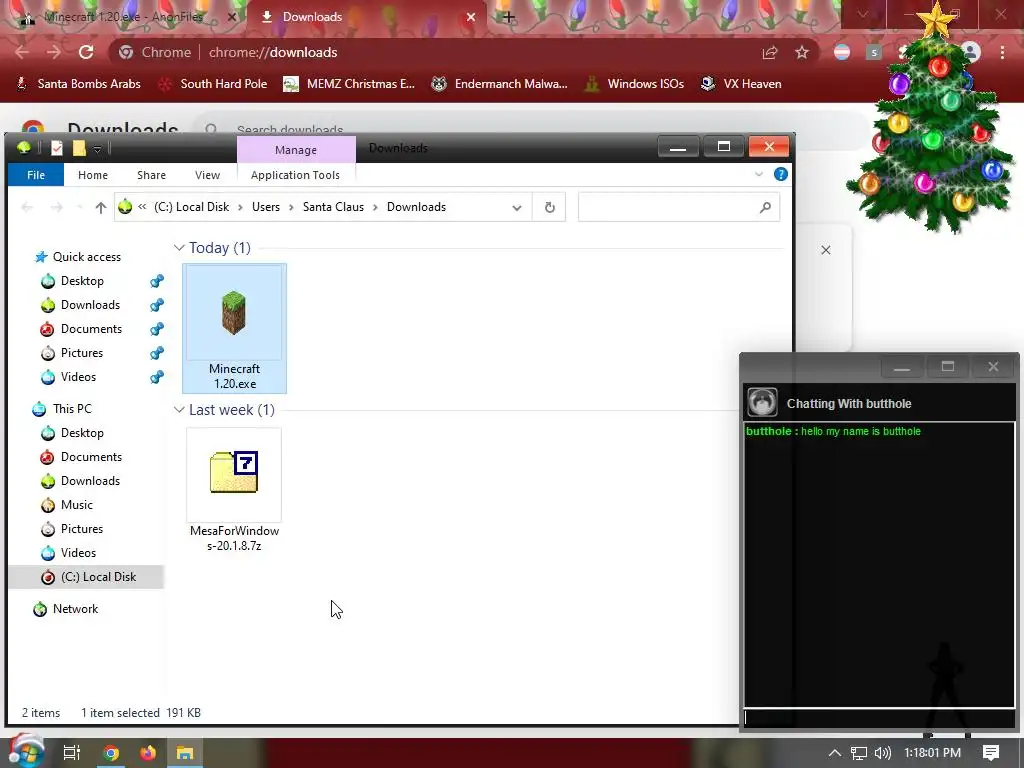1024x768 pixels.
Task: Collapse the Last week group
Action: tap(179, 410)
